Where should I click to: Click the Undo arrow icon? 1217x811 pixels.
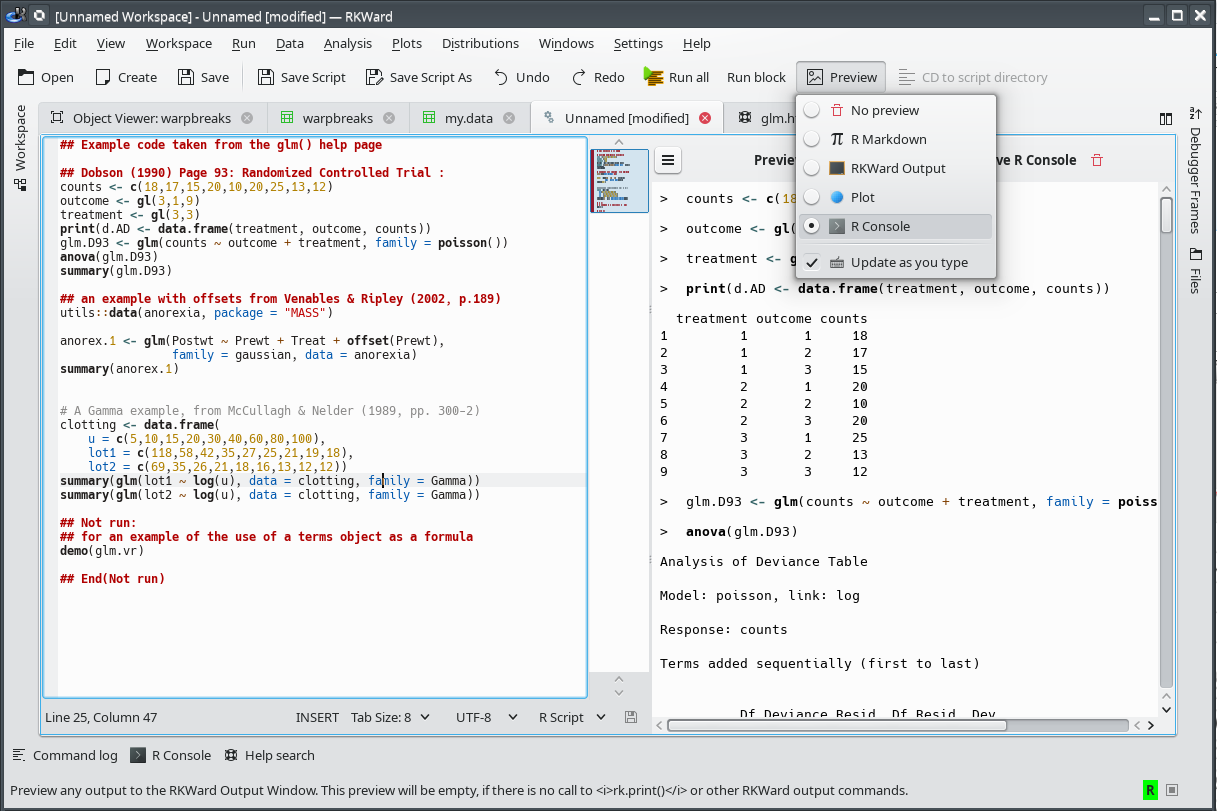tap(500, 77)
